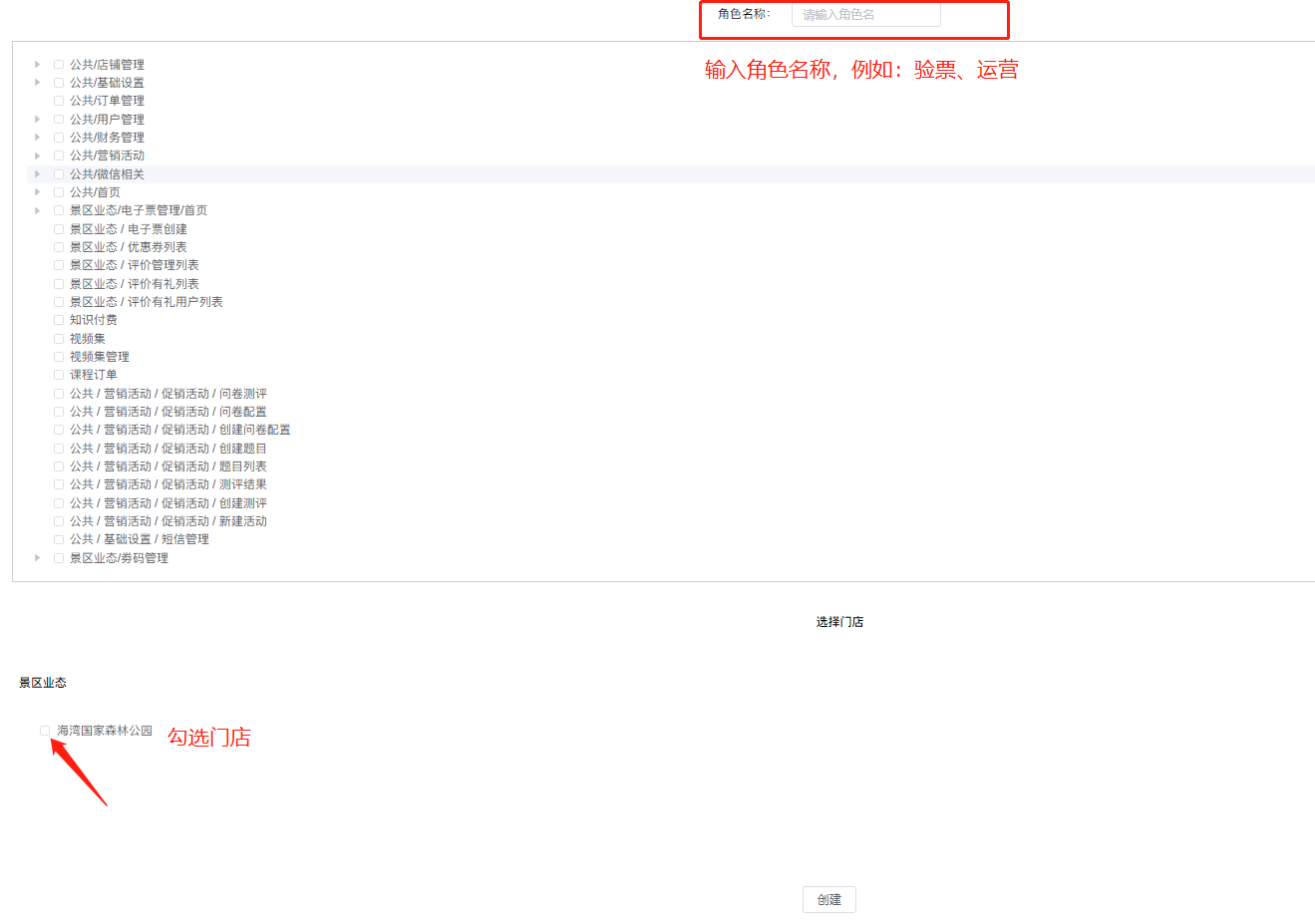This screenshot has width=1315, height=924.
Task: Enable the 课程订单 permission checkbox
Action: (58, 374)
